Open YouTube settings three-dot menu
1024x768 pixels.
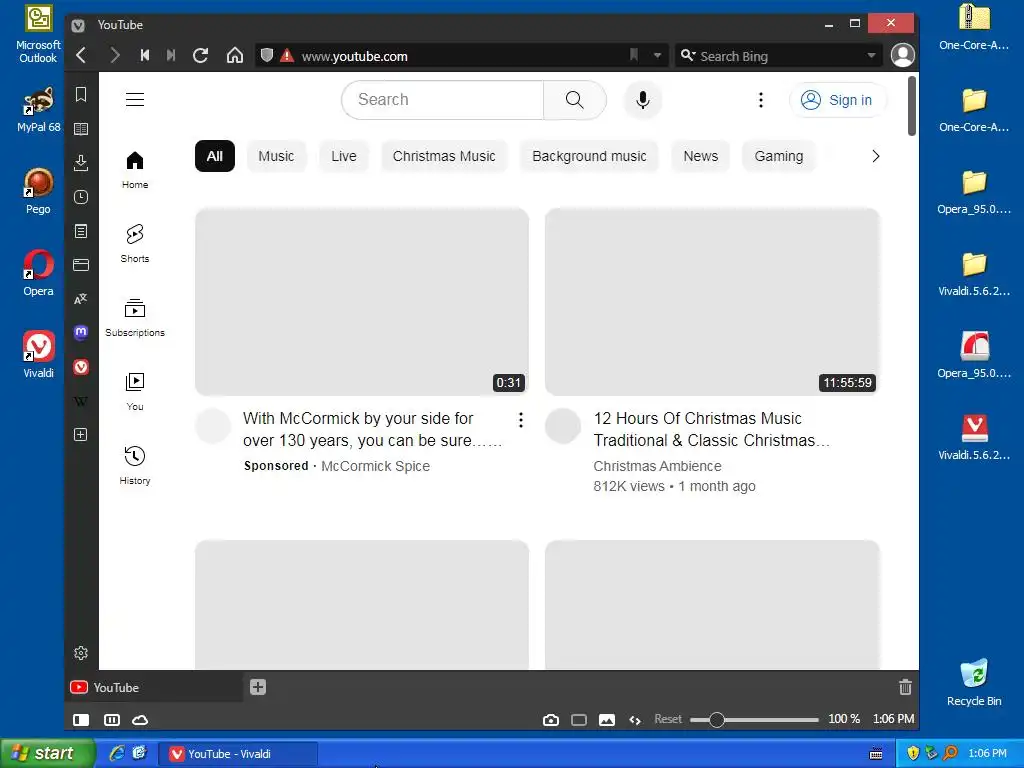761,100
